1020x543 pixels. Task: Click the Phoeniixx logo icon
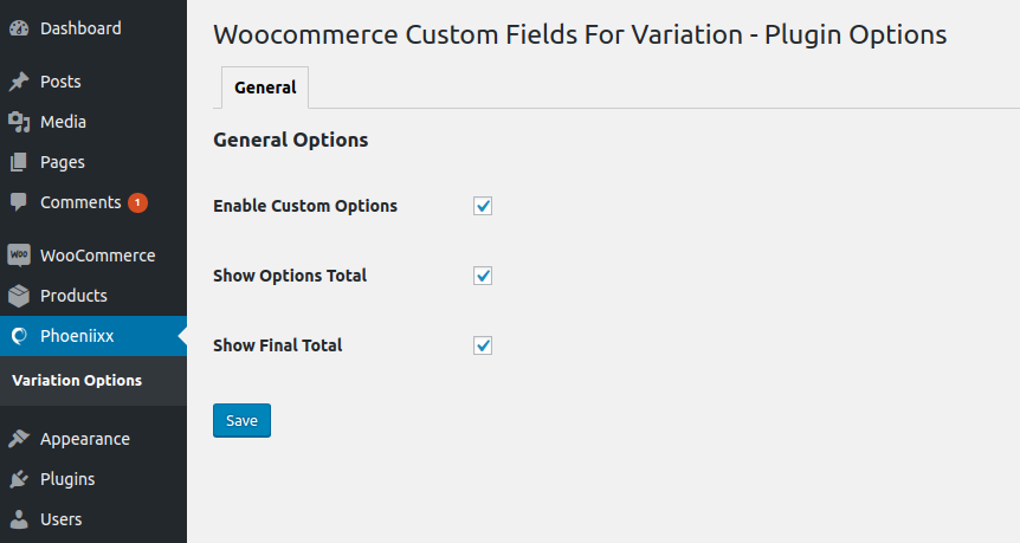pos(19,336)
